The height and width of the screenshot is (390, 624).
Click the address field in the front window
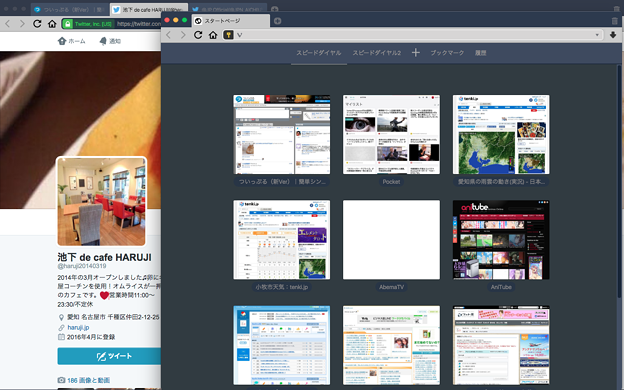point(414,35)
